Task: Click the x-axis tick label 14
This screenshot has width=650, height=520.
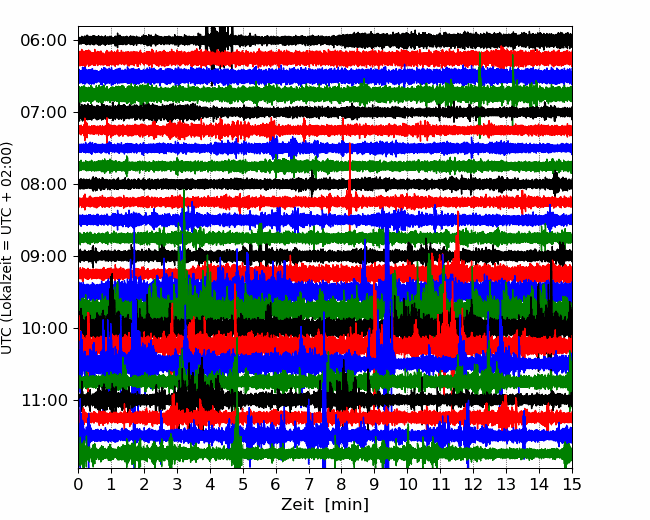Action: [539, 484]
